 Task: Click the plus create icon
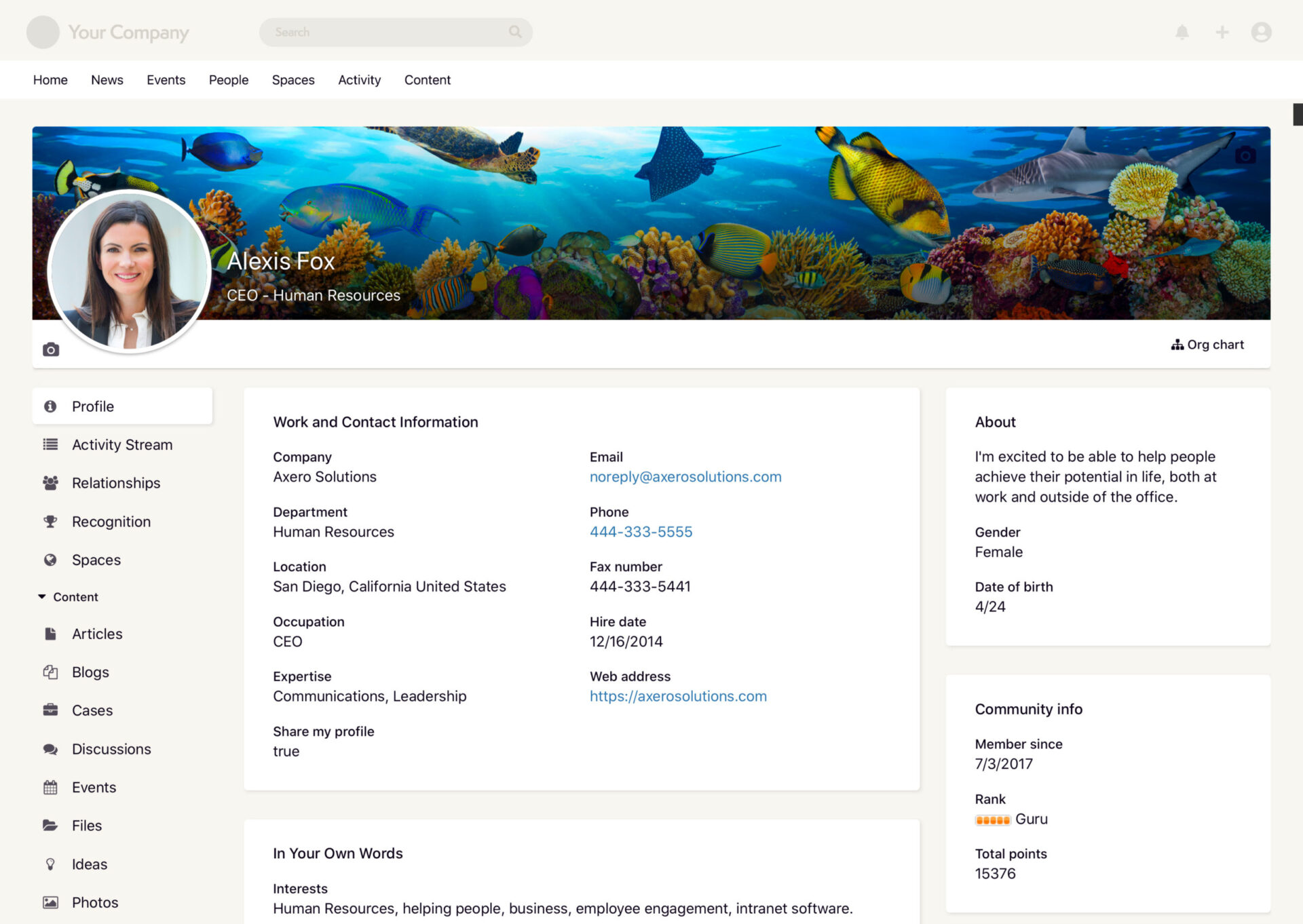pos(1222,32)
